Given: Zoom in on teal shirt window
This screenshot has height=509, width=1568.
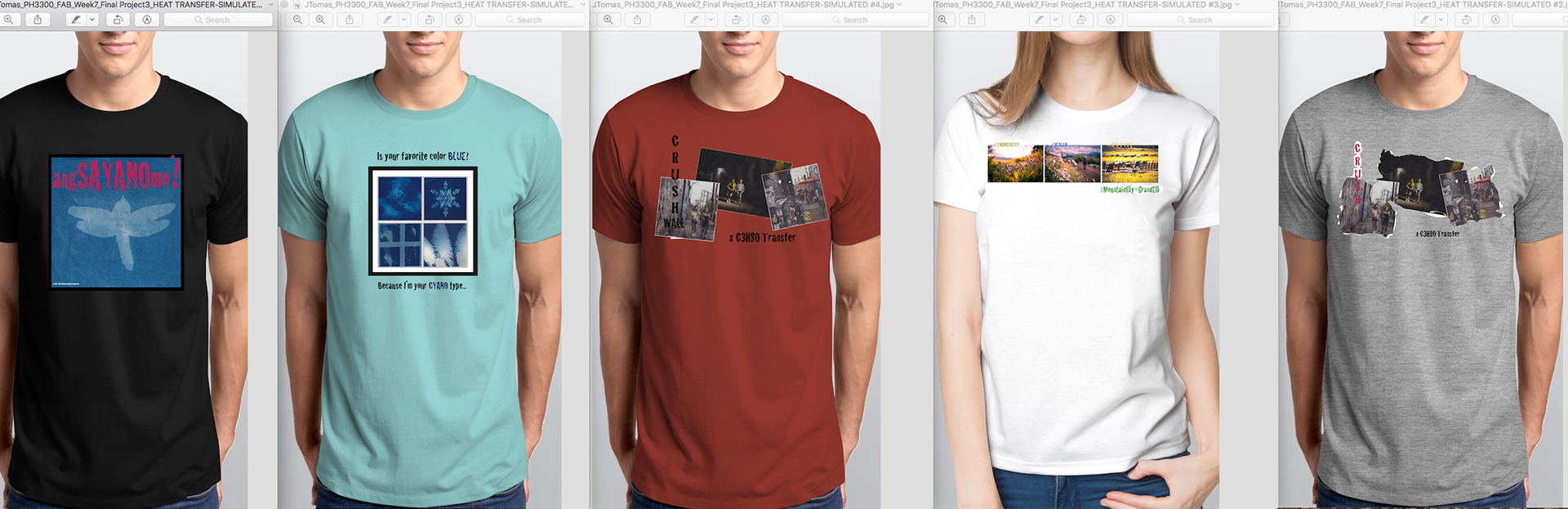Looking at the screenshot, I should (x=320, y=20).
